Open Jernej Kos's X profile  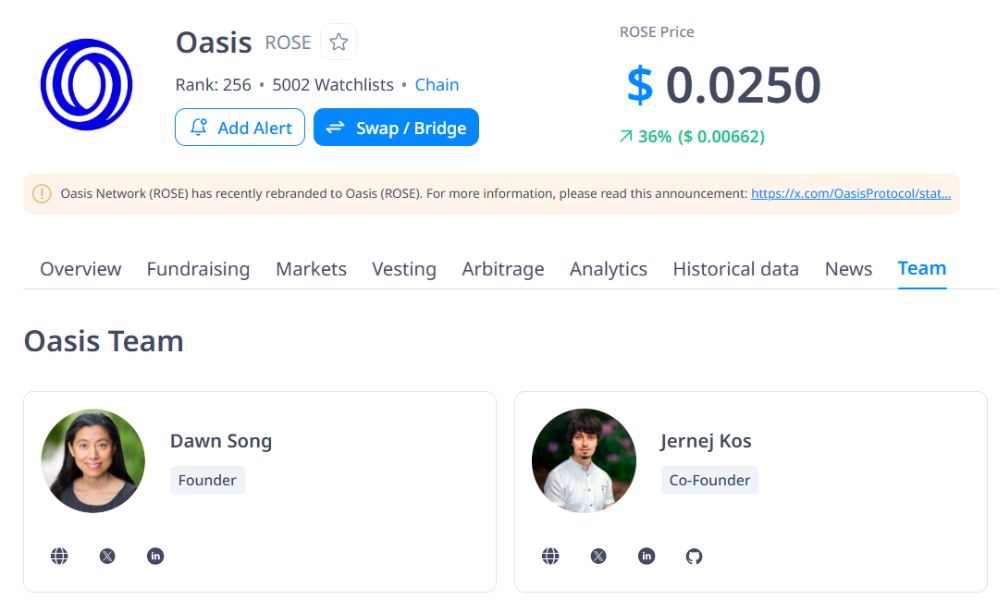click(x=598, y=555)
